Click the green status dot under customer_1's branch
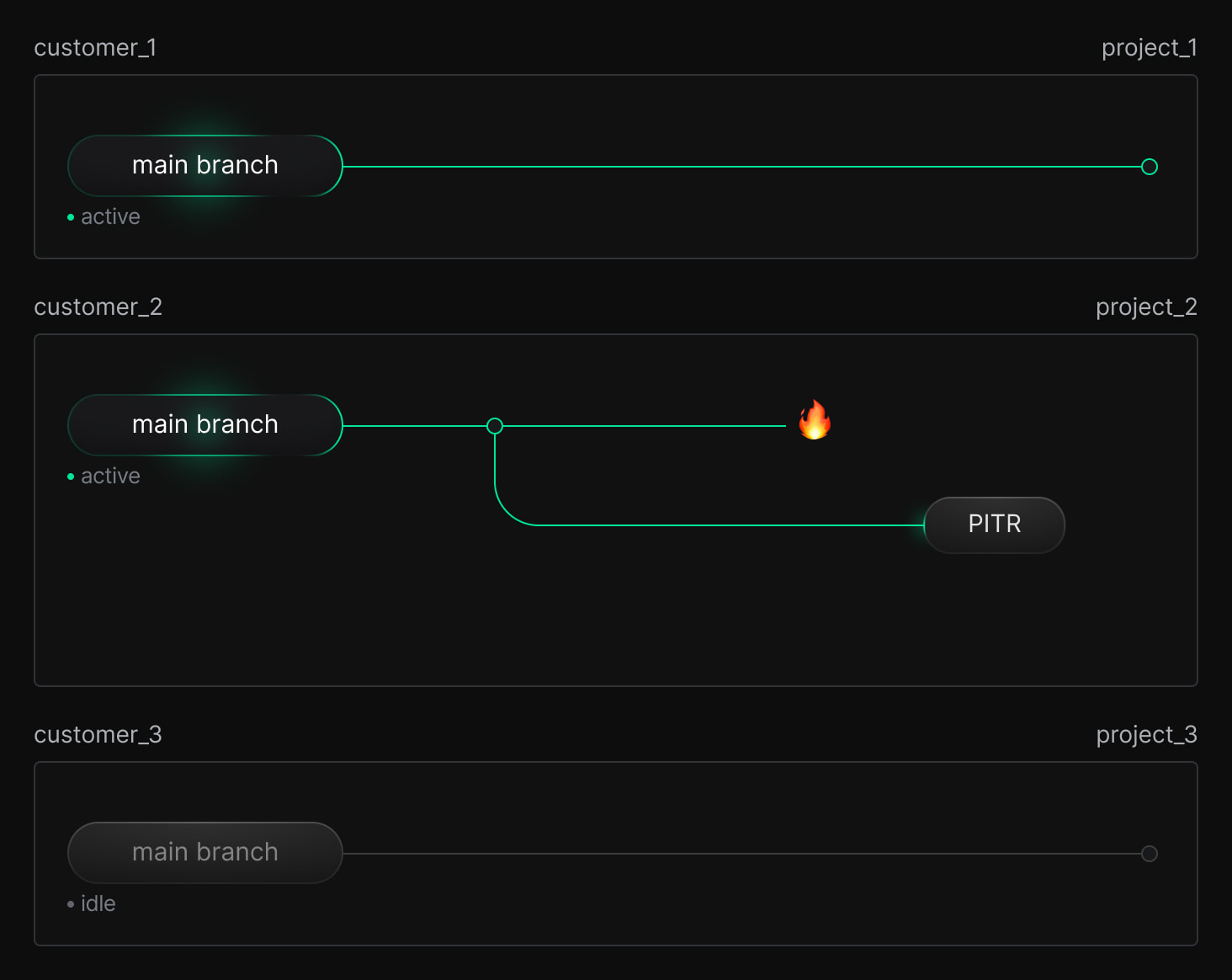Image resolution: width=1232 pixels, height=980 pixels. pos(71,217)
